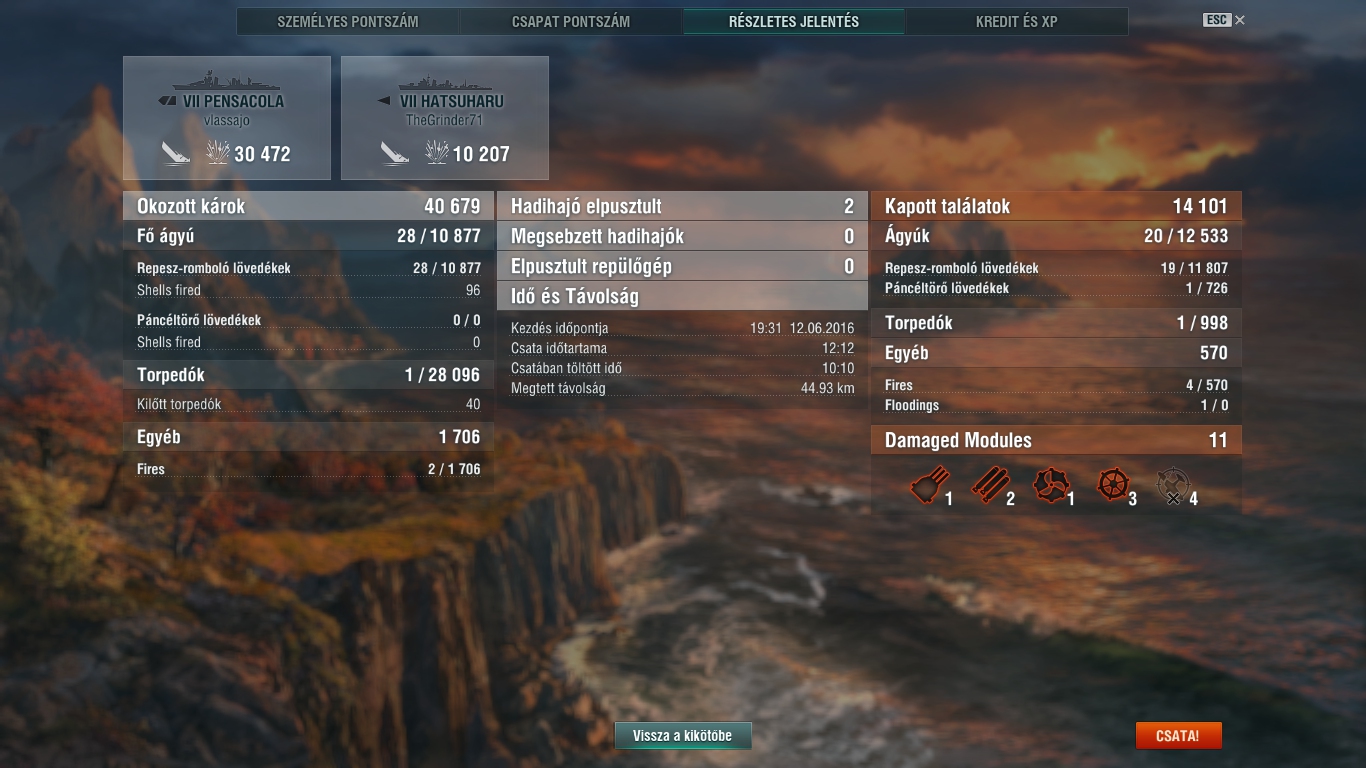Close report with the ESC X icon
1366x768 pixels.
click(1240, 20)
